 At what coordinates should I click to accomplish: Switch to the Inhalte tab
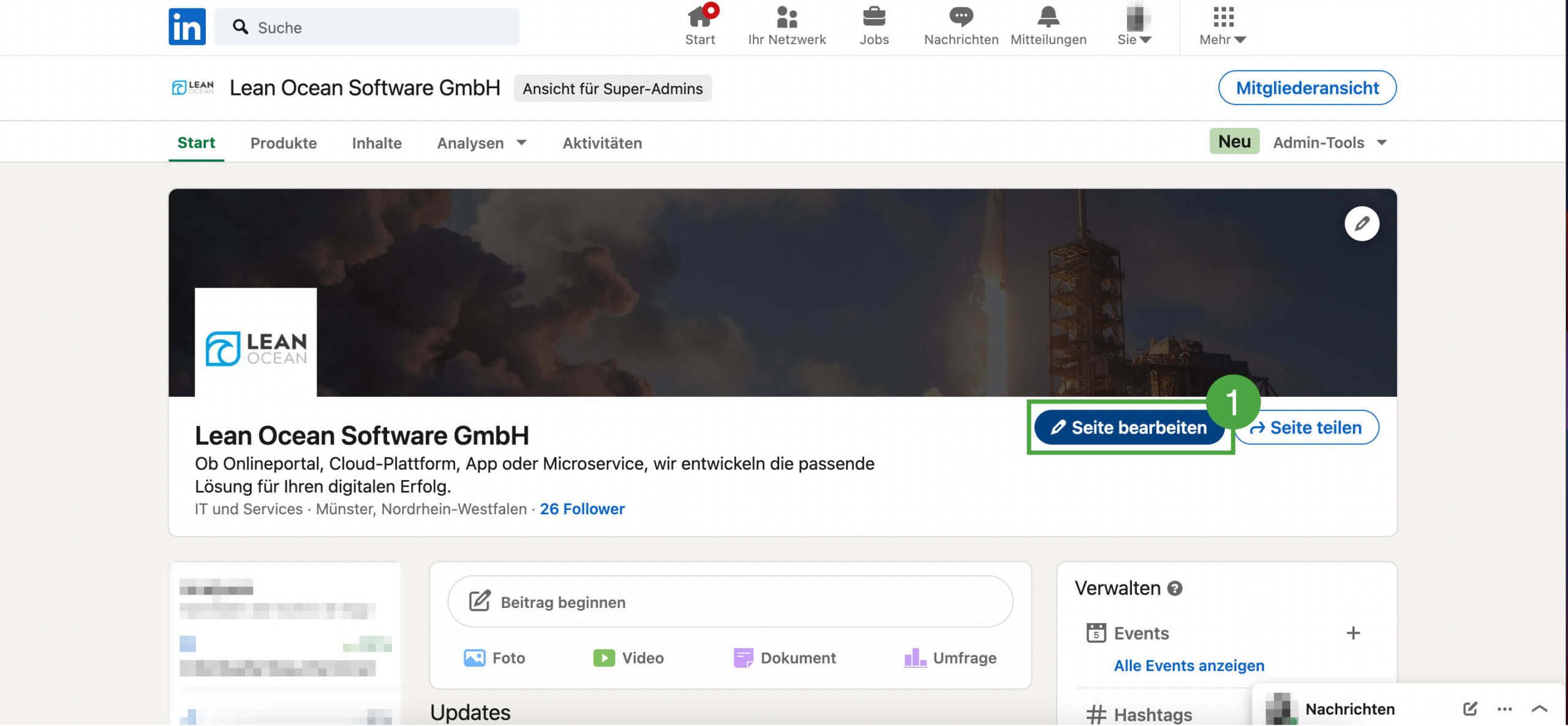(377, 143)
